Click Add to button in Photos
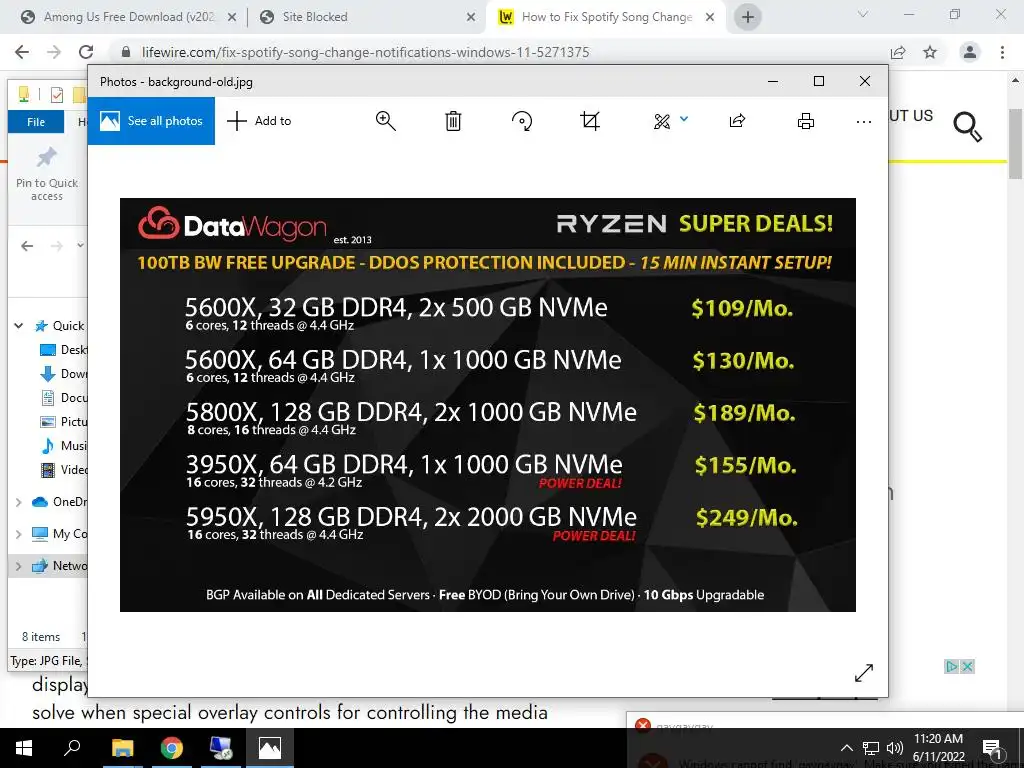 pyautogui.click(x=259, y=121)
